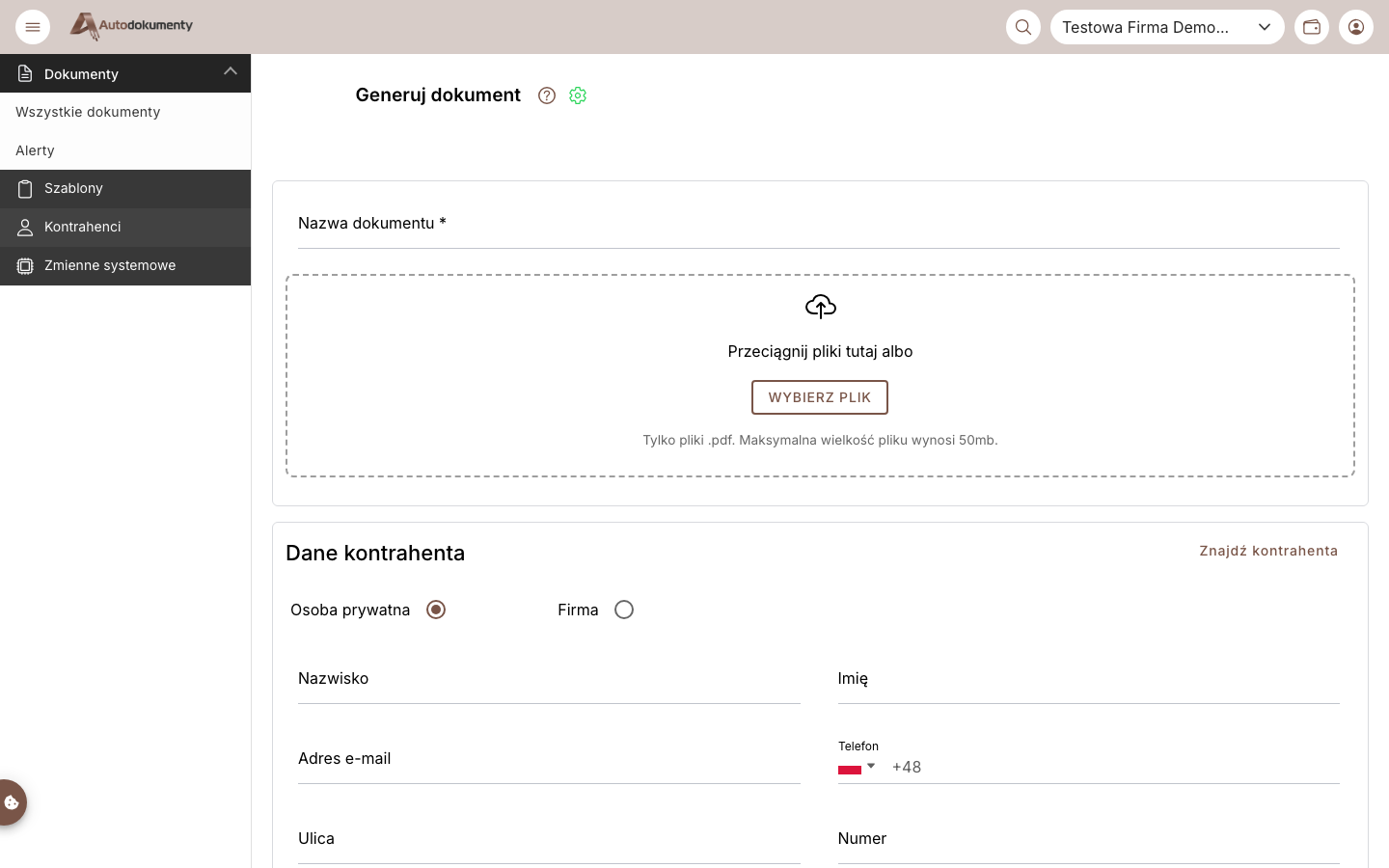Screen dimensions: 1389x868
Task: Open Zmienne systemowe section
Action: [x=125, y=266]
